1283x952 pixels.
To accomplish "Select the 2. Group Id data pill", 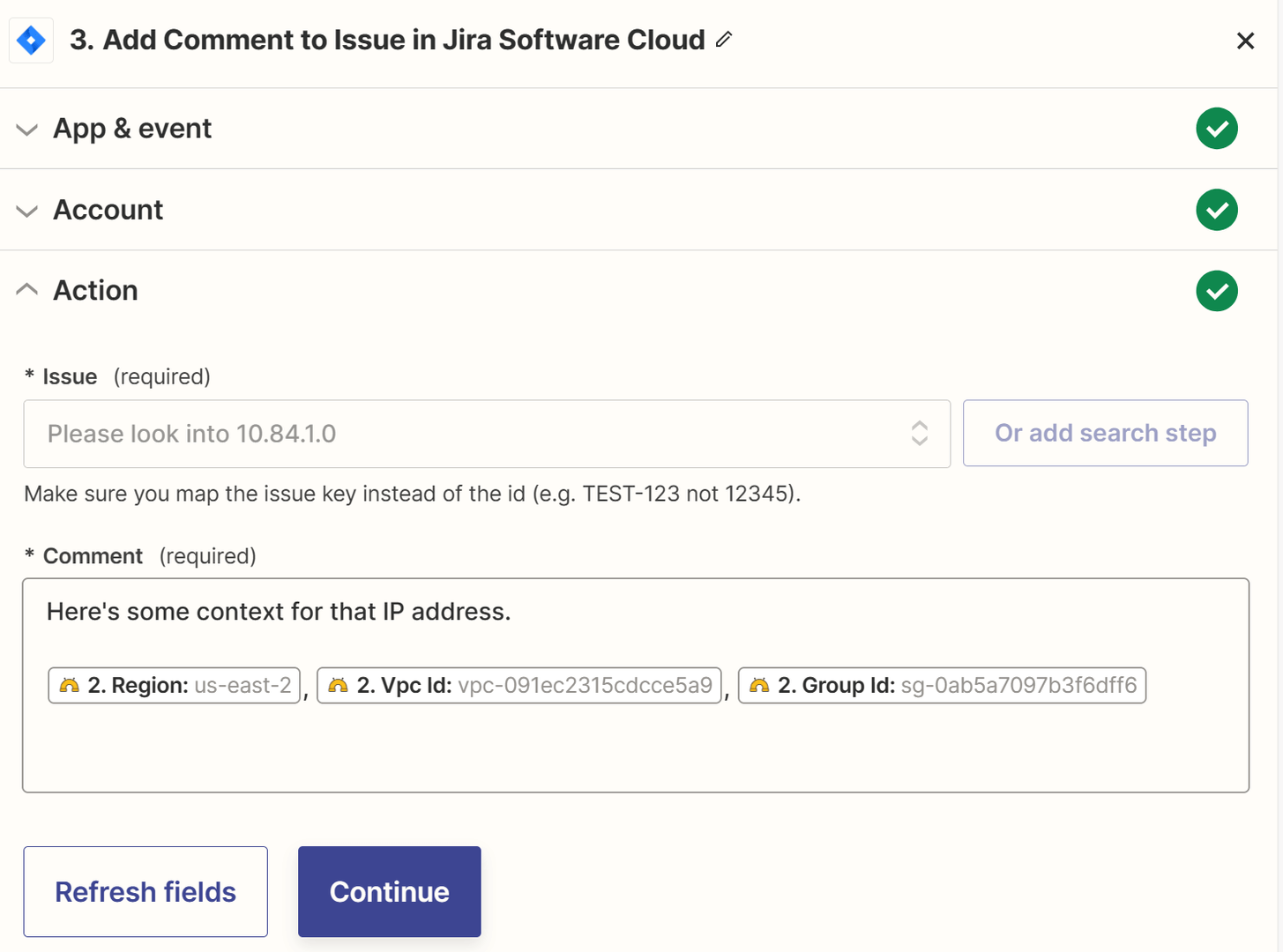I will coord(942,685).
